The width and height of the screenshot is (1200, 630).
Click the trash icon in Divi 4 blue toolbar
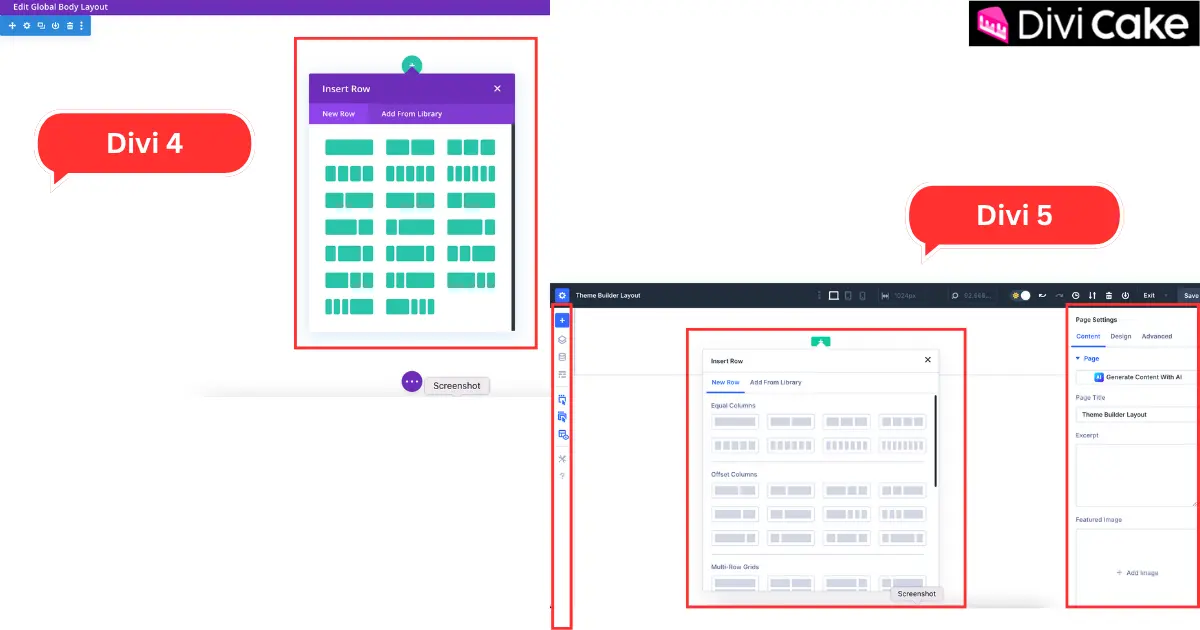tap(69, 25)
